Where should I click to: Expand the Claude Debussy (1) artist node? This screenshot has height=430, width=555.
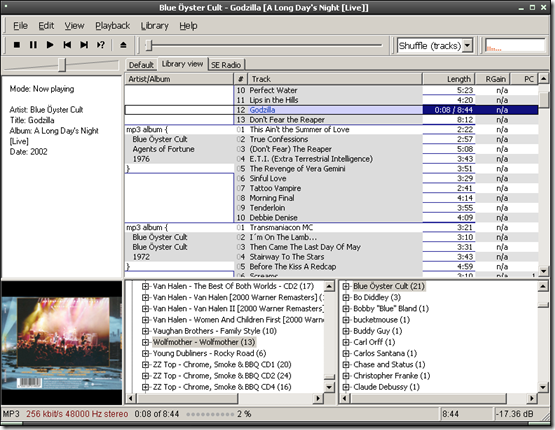point(346,387)
